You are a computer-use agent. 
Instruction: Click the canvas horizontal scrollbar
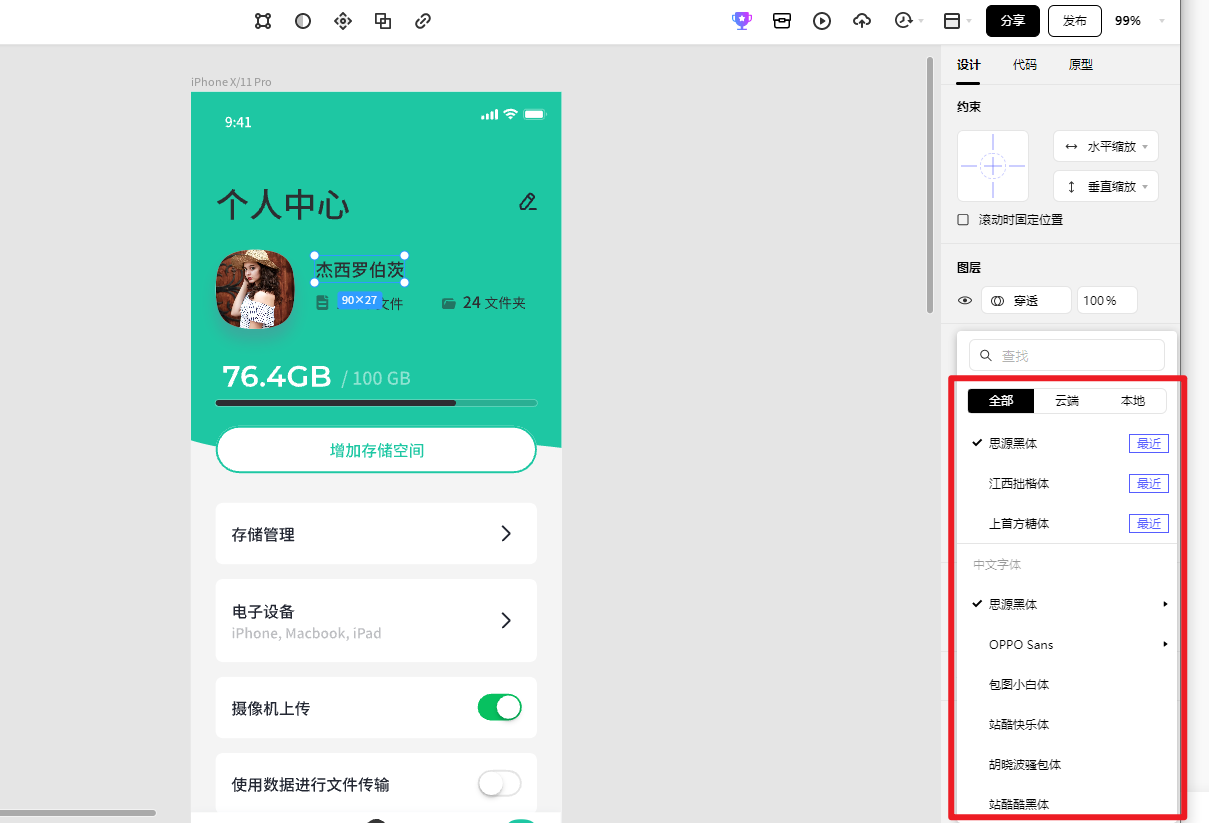coord(78,813)
